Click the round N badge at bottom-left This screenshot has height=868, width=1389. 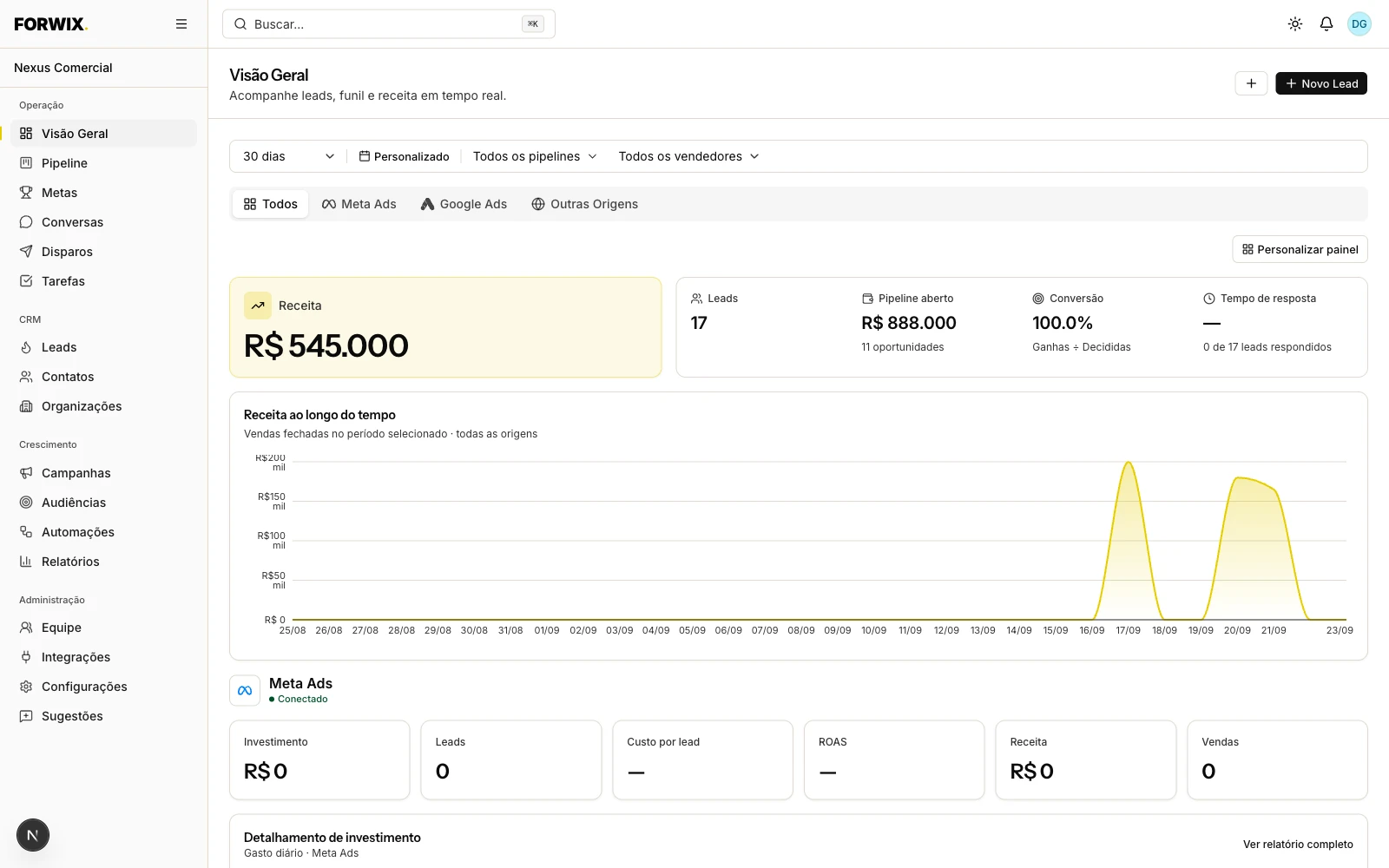coord(33,835)
